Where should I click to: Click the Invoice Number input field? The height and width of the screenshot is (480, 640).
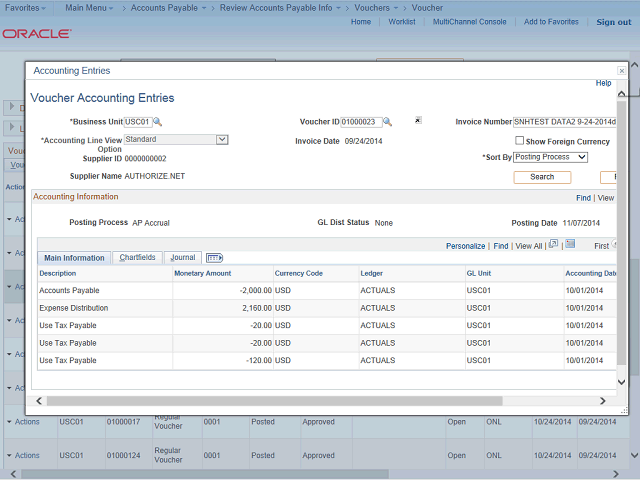click(x=565, y=122)
